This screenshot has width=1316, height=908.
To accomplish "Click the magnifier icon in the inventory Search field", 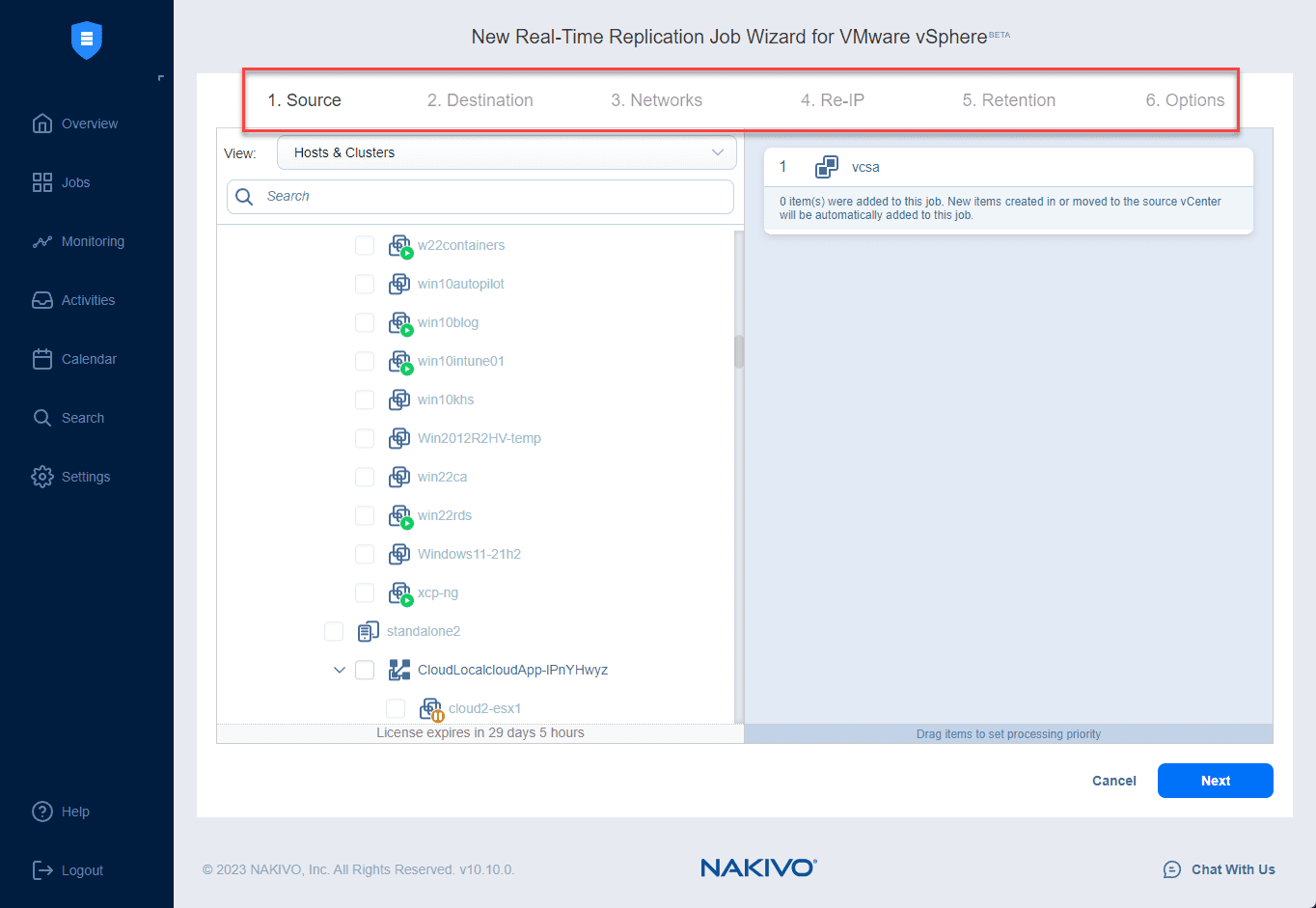I will tap(245, 196).
